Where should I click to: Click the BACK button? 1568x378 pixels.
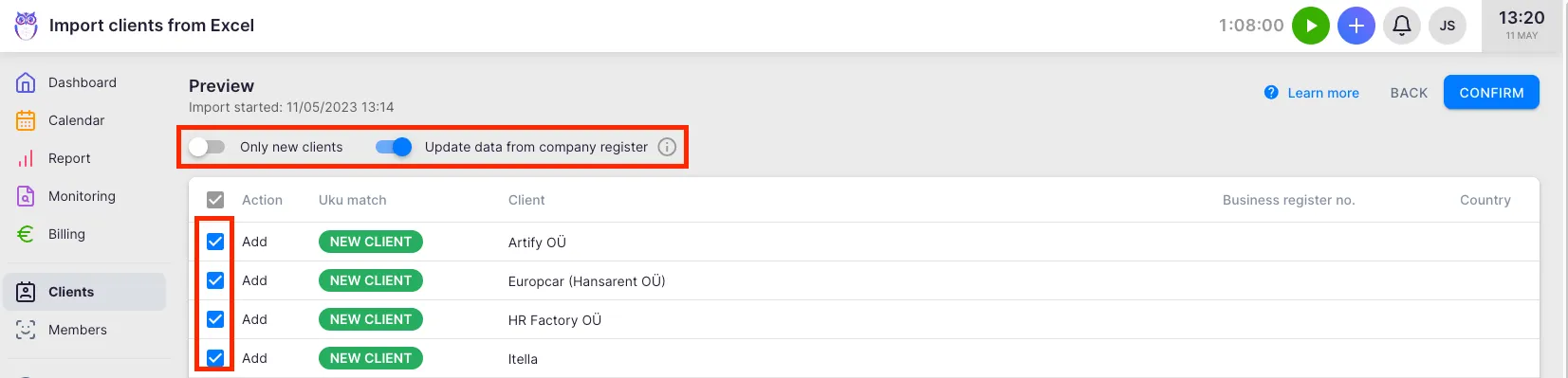point(1409,93)
